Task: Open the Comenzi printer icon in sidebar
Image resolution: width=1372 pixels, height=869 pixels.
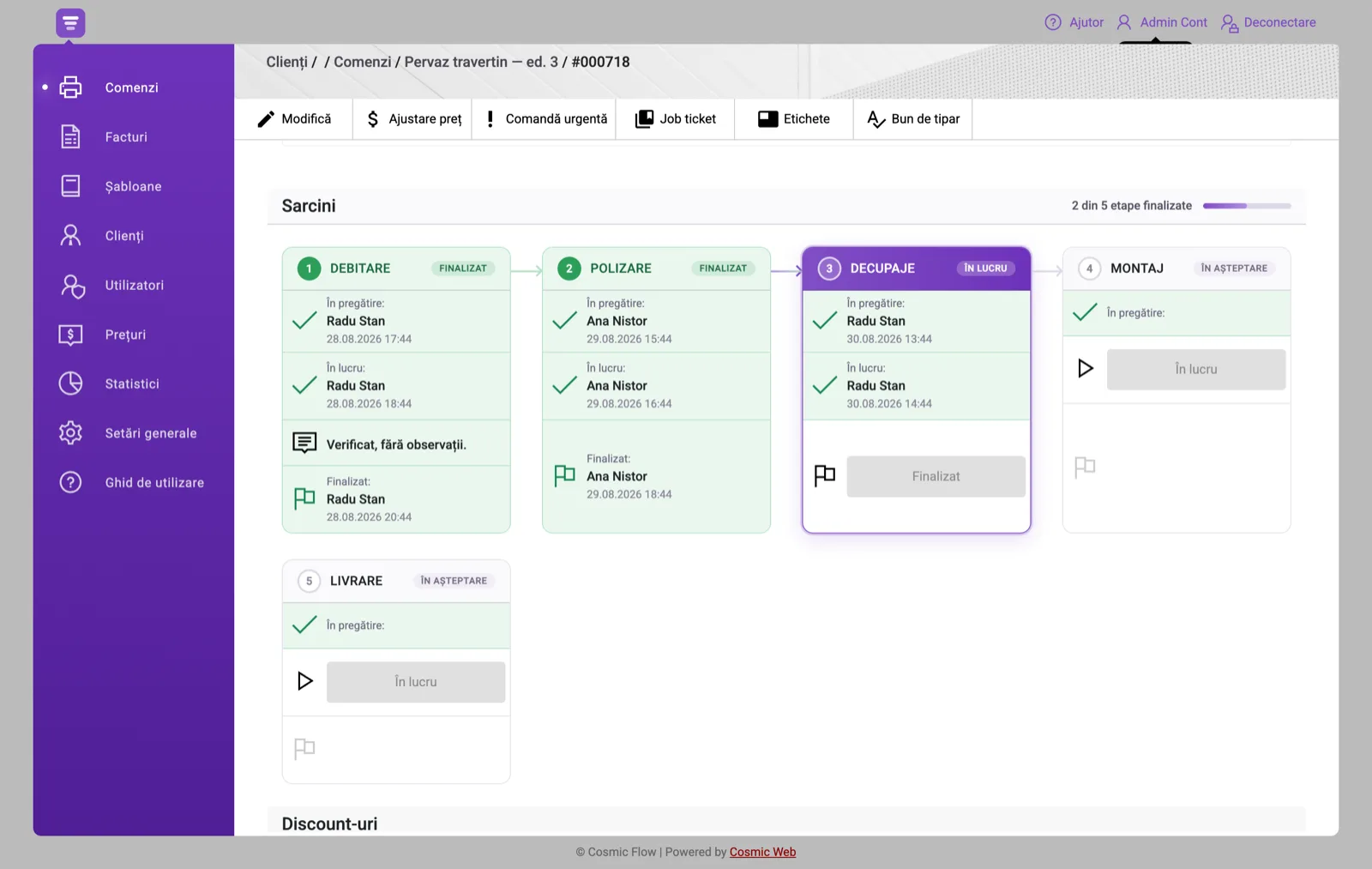Action: tap(70, 88)
